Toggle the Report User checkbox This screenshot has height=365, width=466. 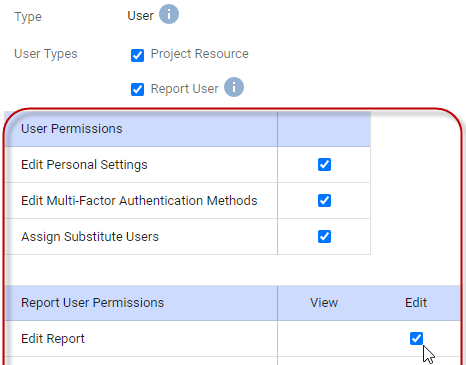coord(137,89)
